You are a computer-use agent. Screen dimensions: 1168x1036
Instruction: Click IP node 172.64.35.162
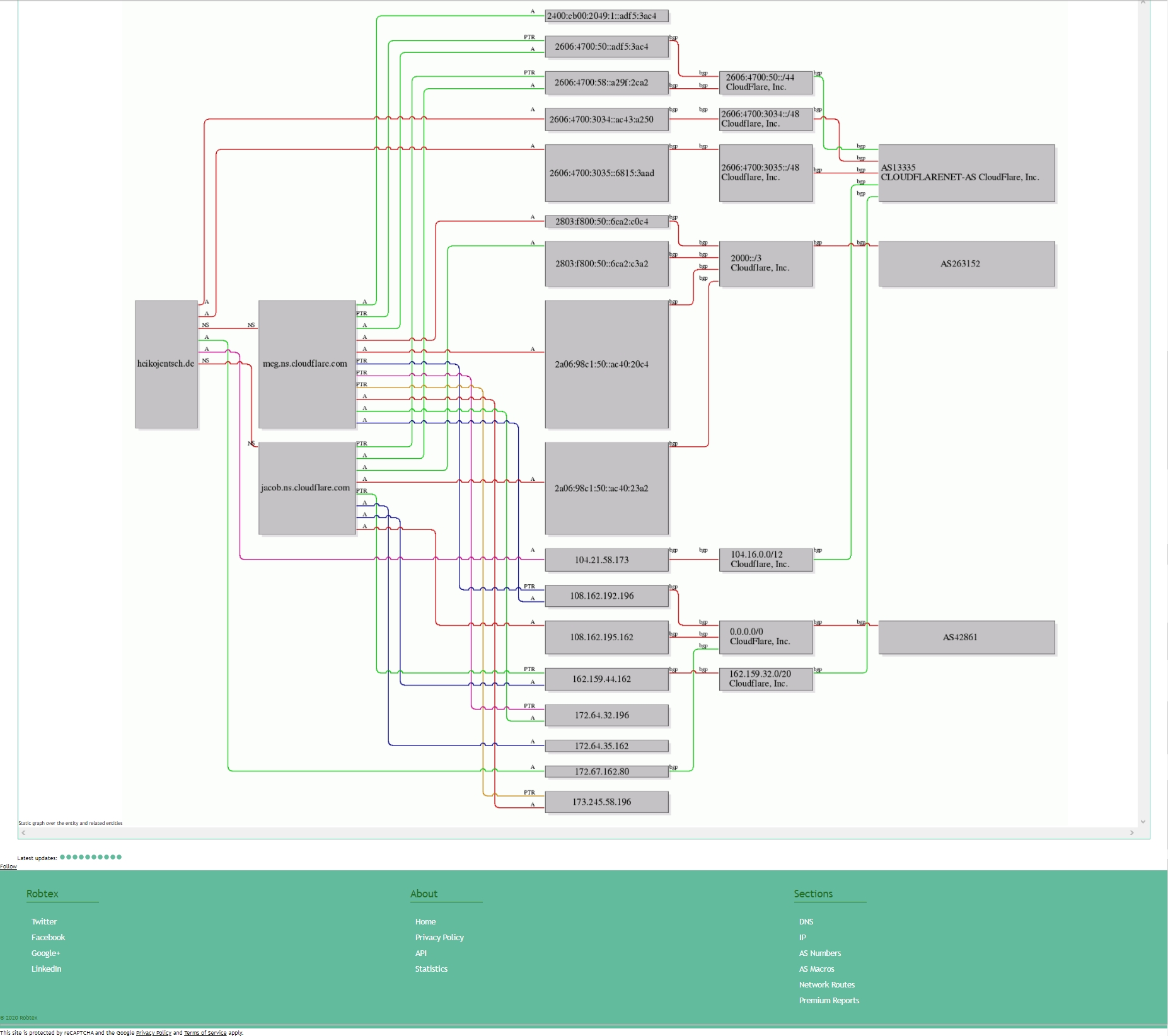(606, 746)
